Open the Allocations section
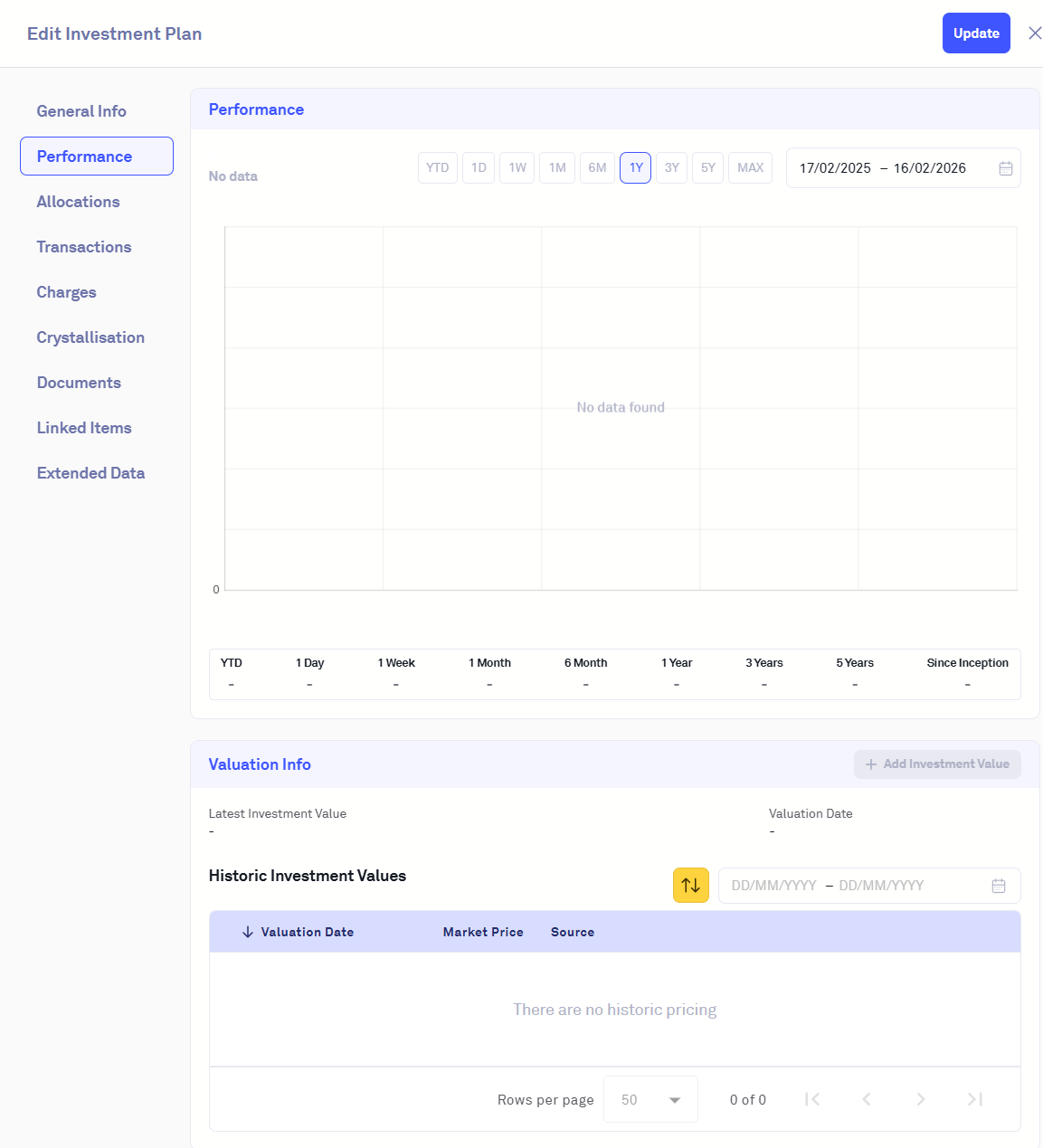Image resolution: width=1043 pixels, height=1148 pixels. 78,202
